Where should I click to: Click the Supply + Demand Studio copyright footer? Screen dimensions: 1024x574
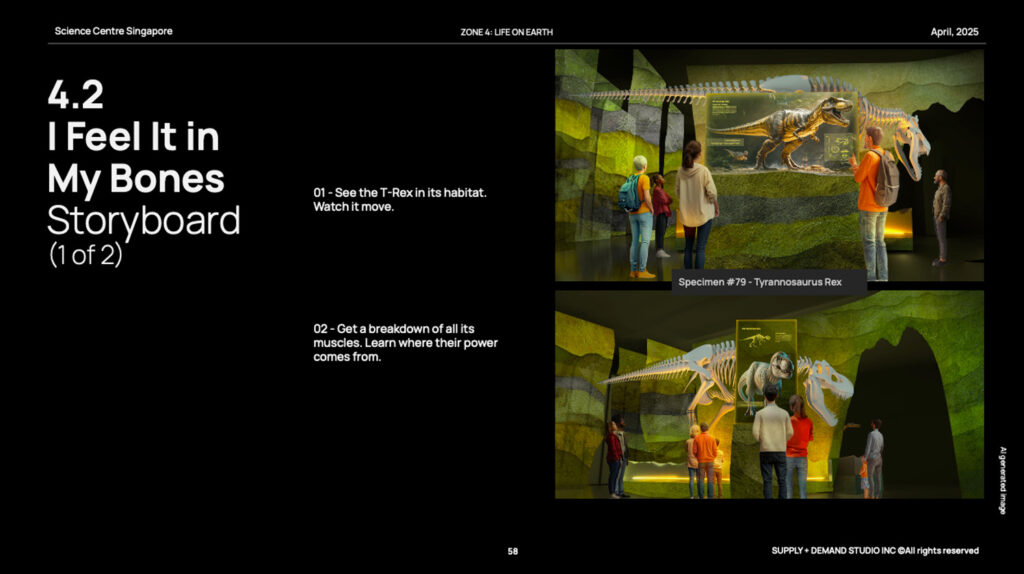pyautogui.click(x=874, y=551)
